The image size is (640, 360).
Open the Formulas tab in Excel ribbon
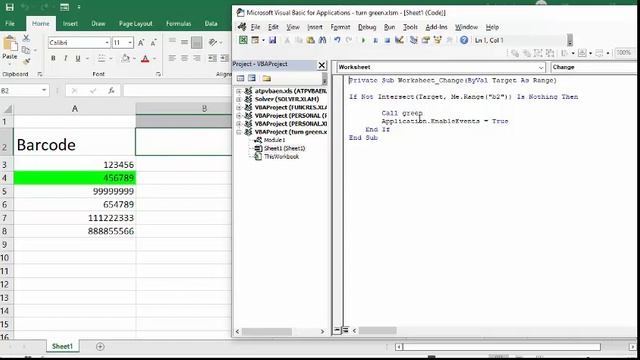click(x=178, y=24)
